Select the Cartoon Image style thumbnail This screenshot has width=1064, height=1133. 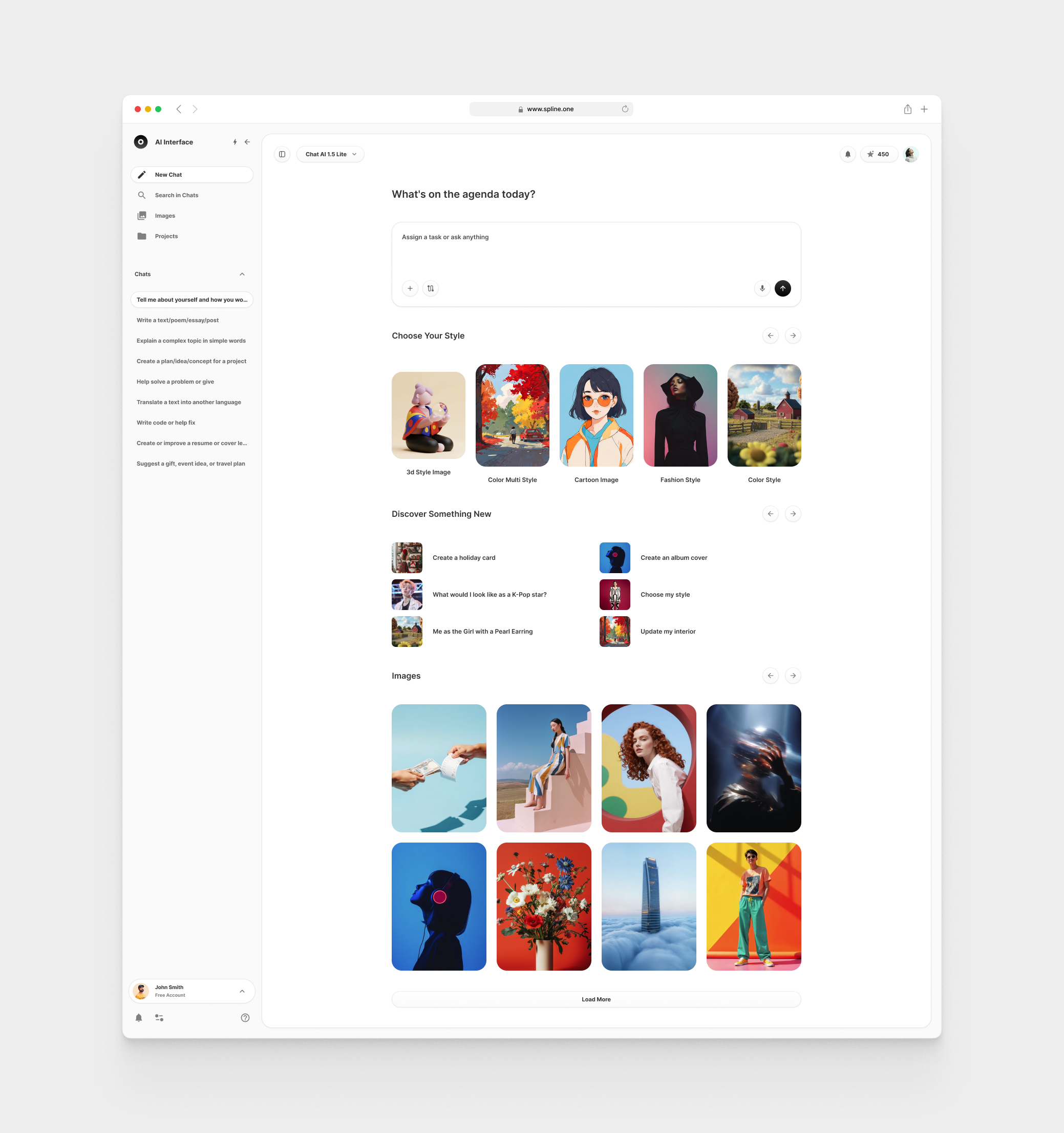click(597, 415)
